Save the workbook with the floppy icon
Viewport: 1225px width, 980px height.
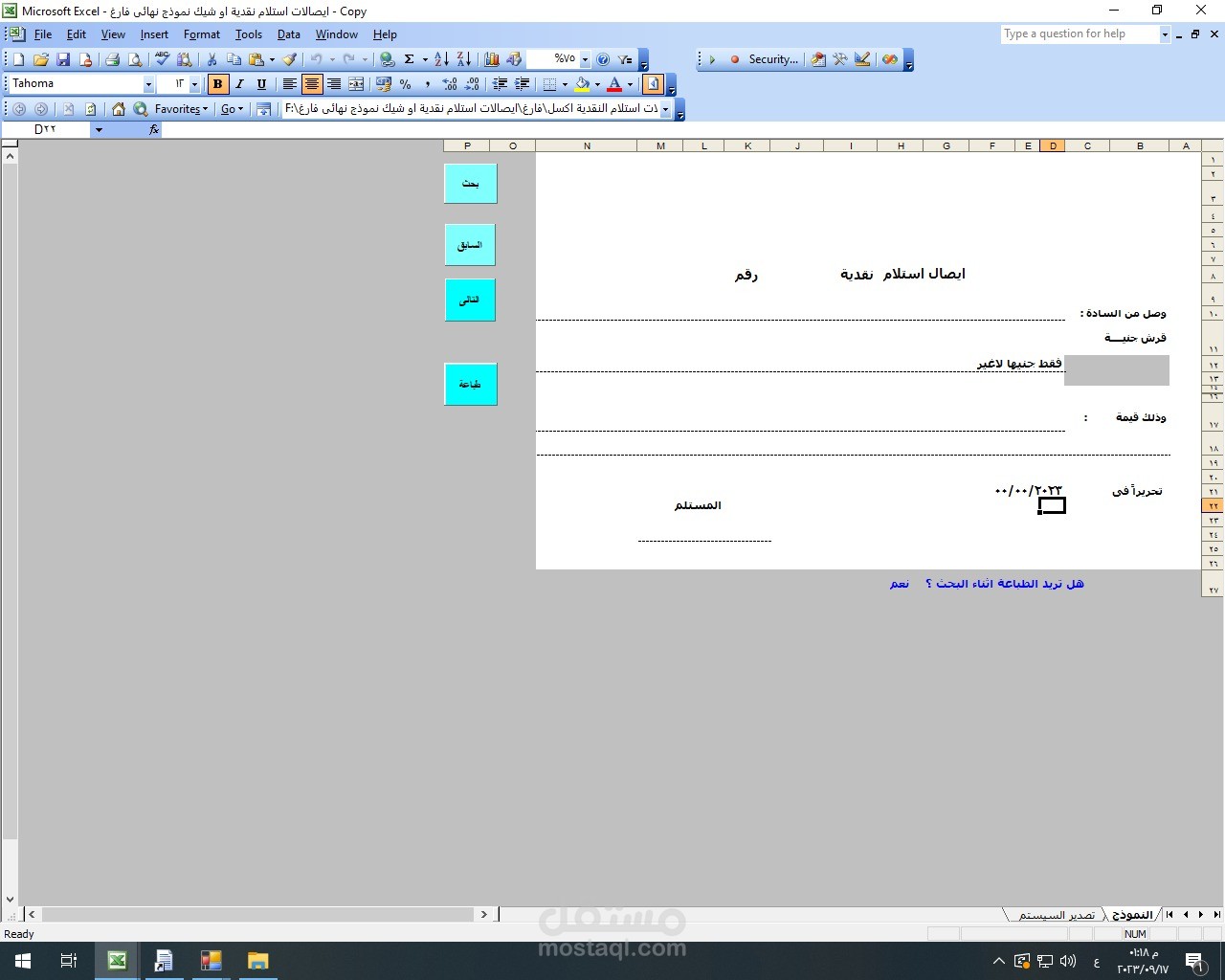(x=63, y=59)
